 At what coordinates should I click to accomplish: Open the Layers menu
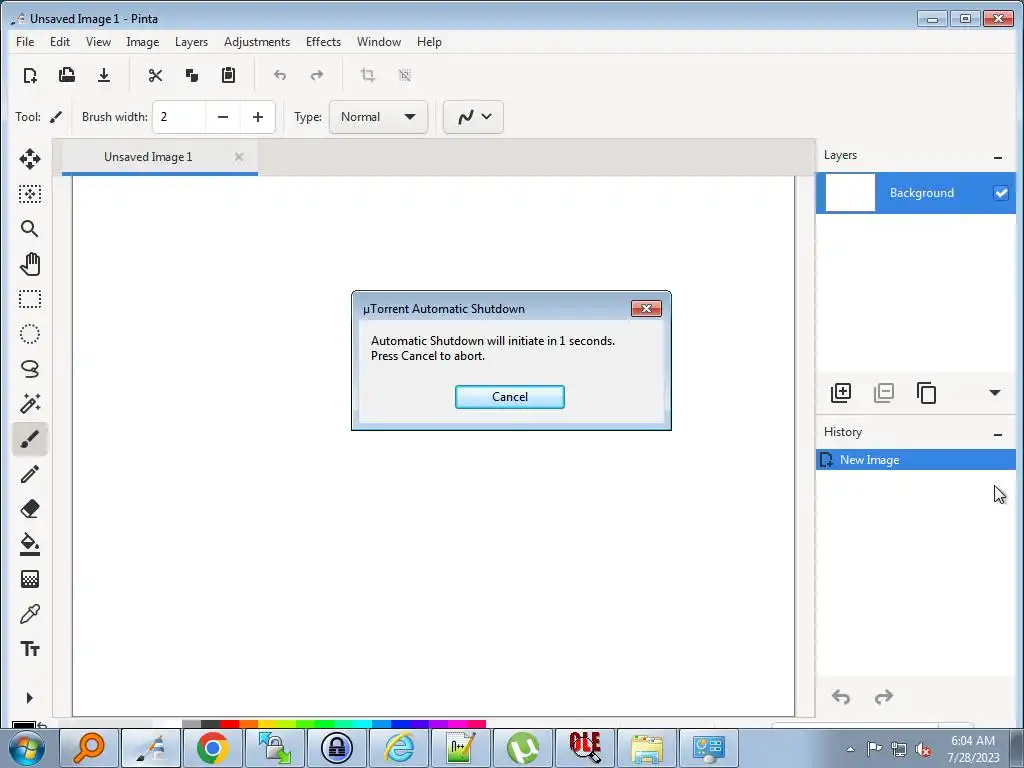point(191,42)
